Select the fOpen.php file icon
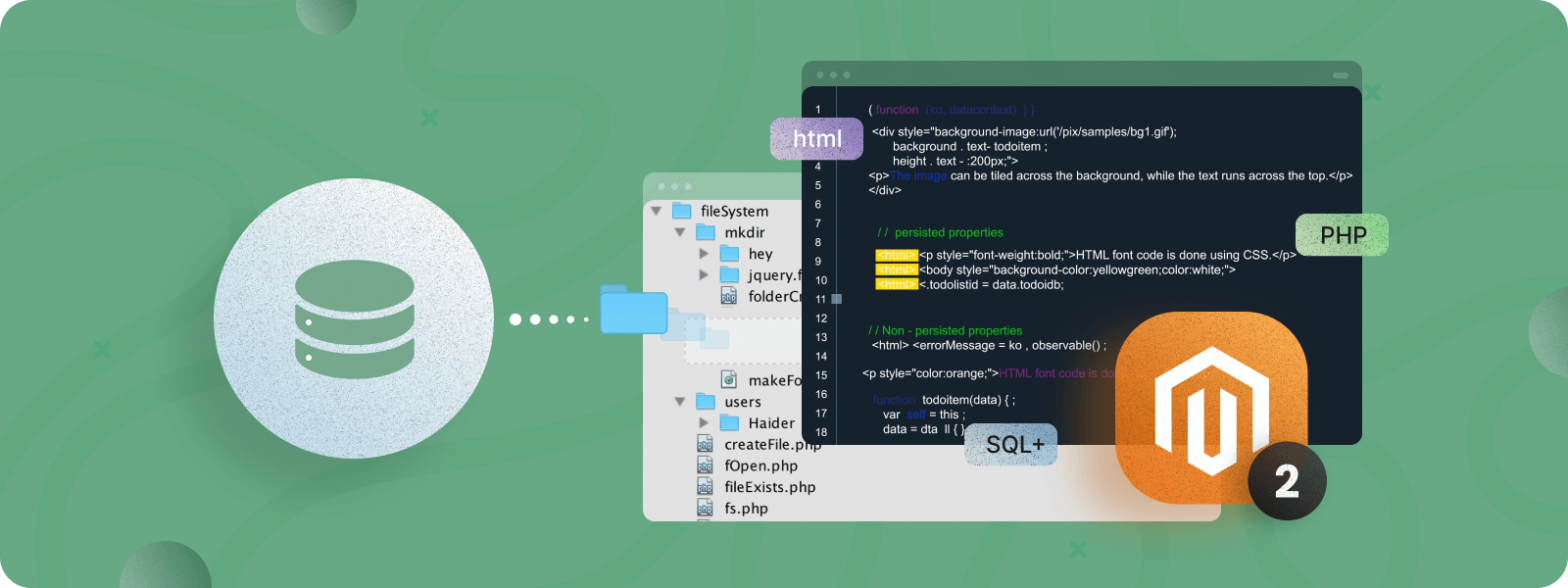This screenshot has width=1568, height=588. coord(707,466)
